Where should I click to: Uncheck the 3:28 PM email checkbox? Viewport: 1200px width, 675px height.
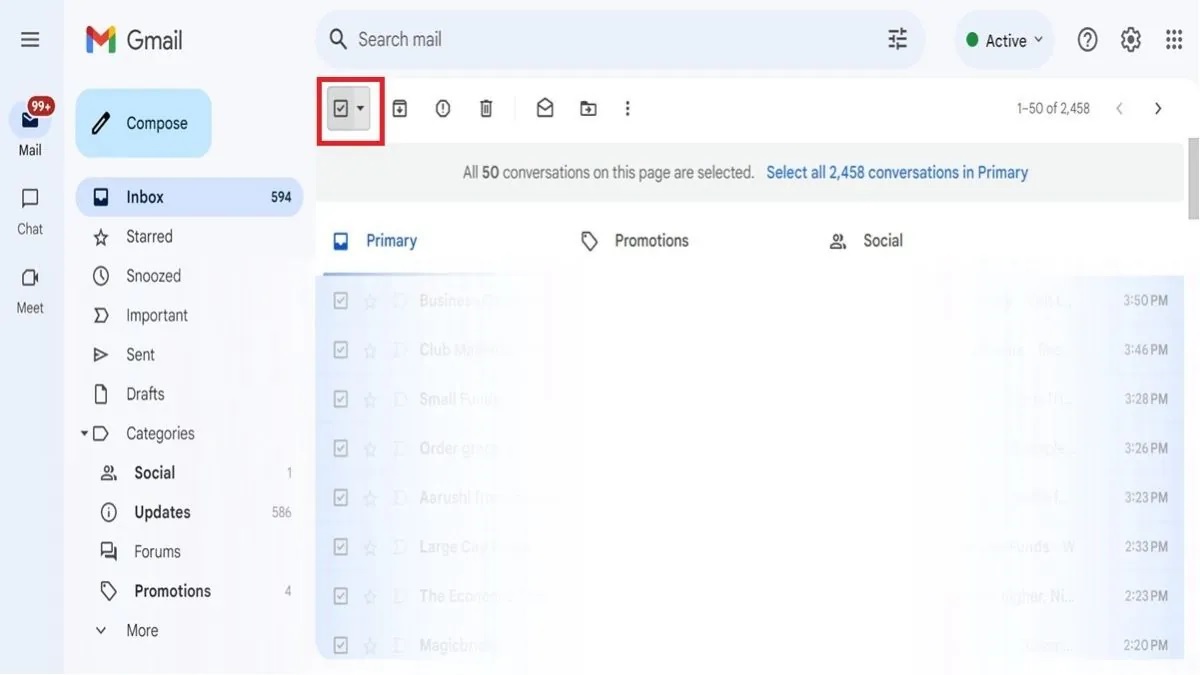tap(341, 399)
